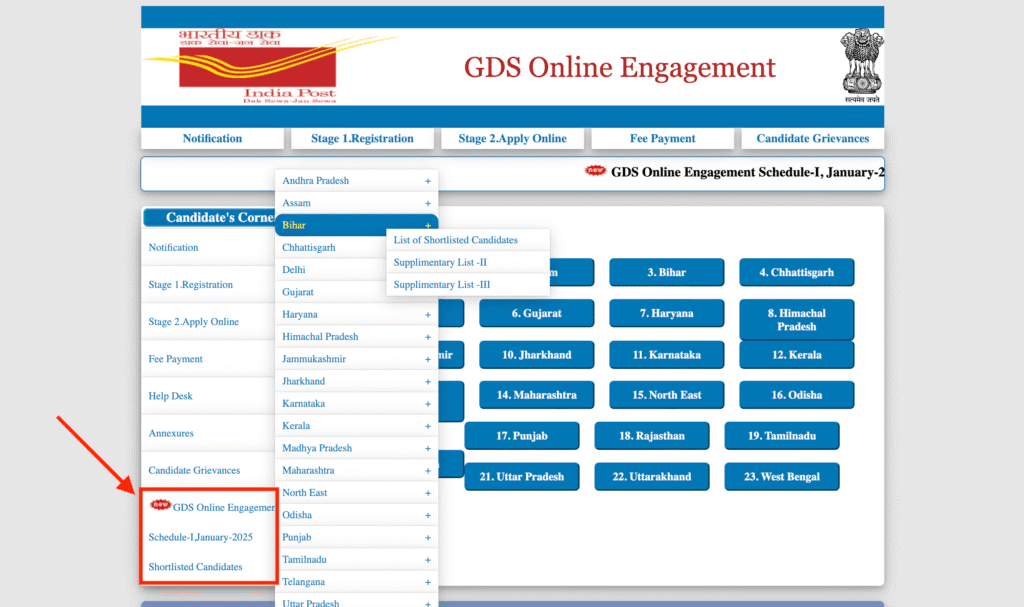Expand Kerala plus sign

pos(428,426)
